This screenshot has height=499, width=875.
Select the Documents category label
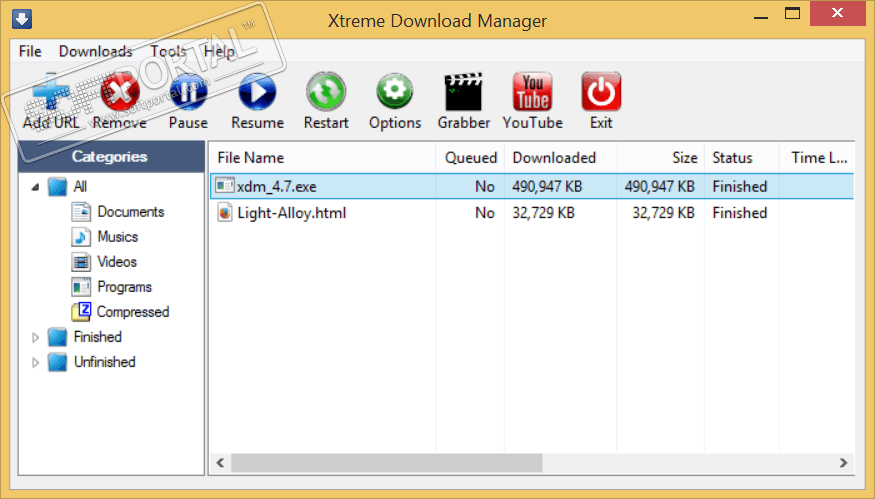(x=131, y=212)
